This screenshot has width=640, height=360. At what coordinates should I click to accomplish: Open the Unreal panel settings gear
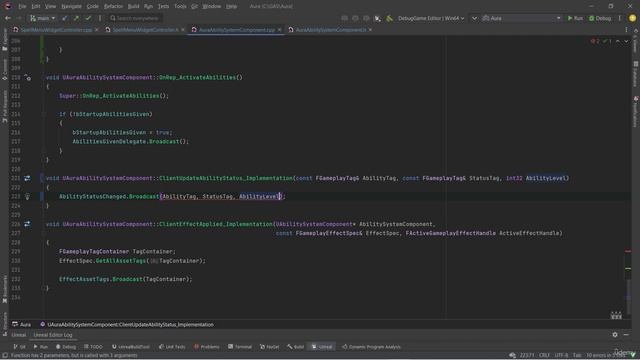pos(615,335)
